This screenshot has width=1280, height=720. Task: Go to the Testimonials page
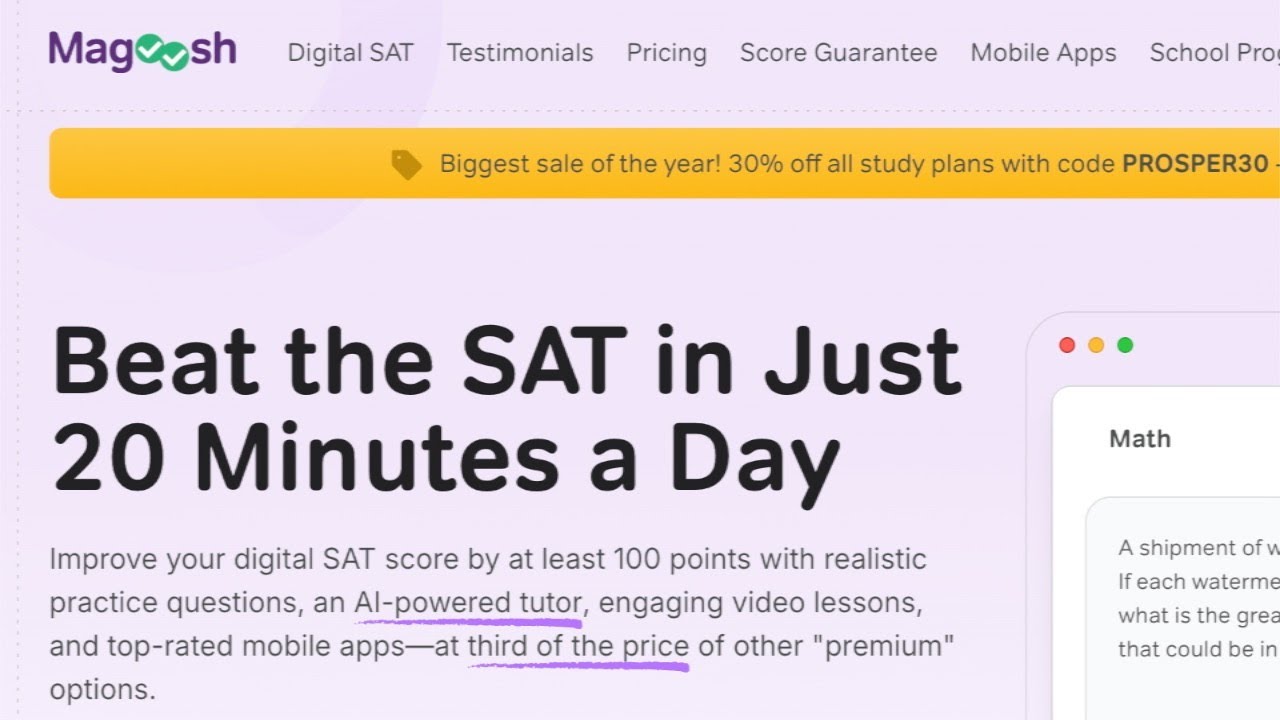pos(520,53)
